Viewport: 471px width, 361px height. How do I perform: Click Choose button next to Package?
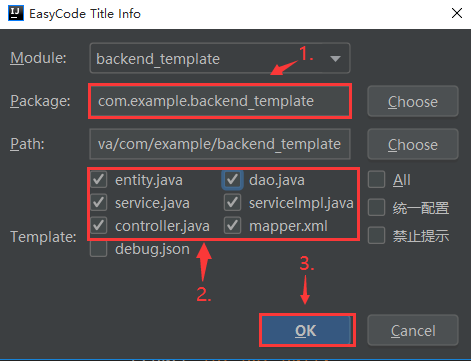(x=413, y=101)
